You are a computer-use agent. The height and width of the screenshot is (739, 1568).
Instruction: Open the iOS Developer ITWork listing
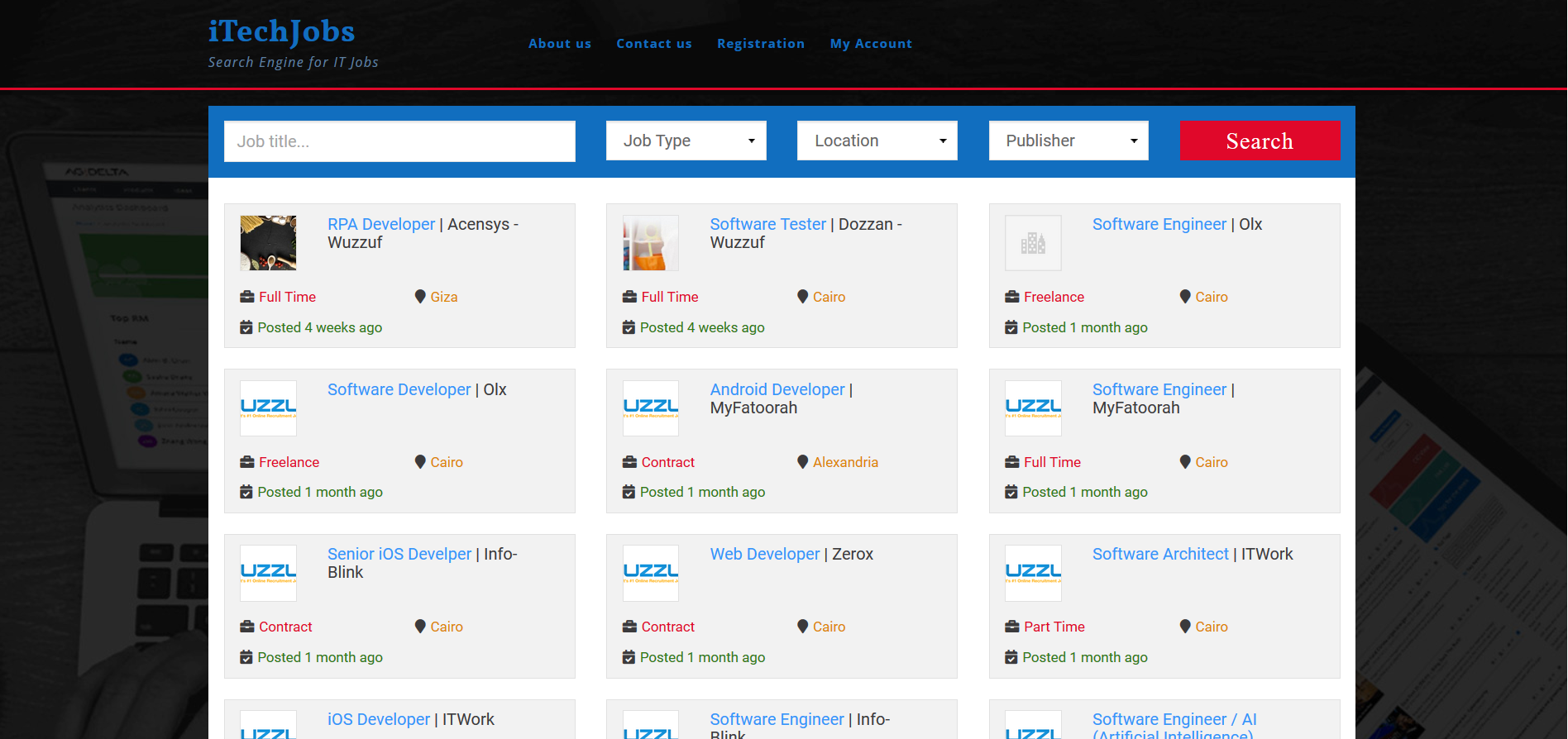(x=379, y=719)
